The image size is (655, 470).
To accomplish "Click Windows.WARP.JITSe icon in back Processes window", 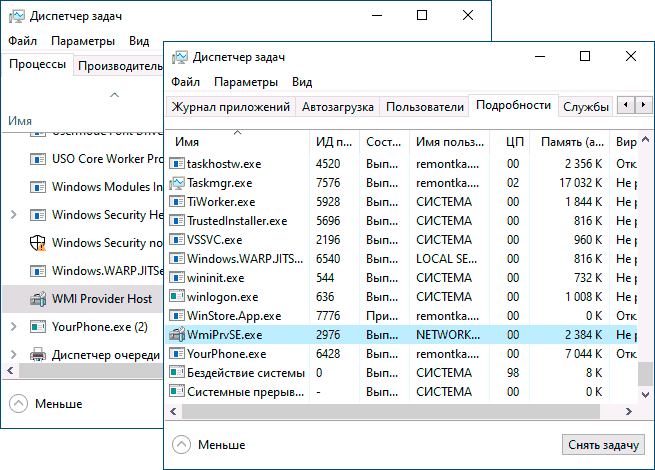I will point(38,271).
